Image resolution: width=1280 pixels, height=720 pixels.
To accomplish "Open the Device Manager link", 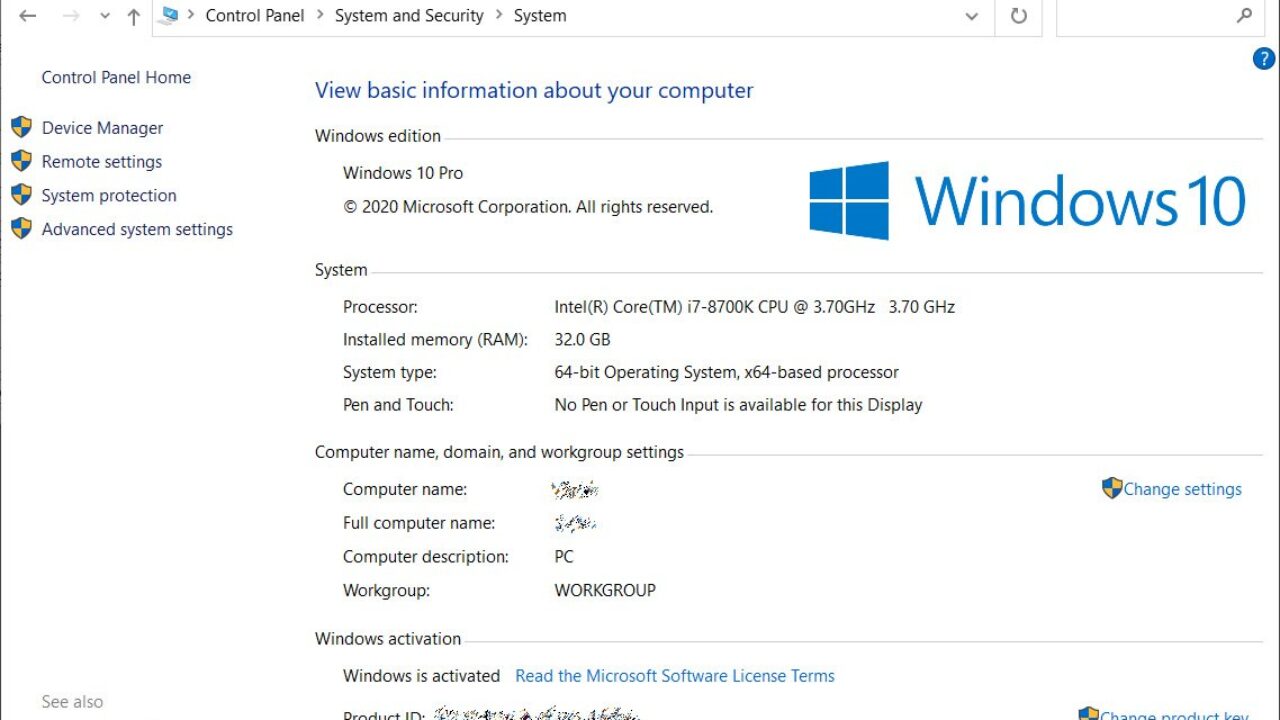I will (x=102, y=128).
